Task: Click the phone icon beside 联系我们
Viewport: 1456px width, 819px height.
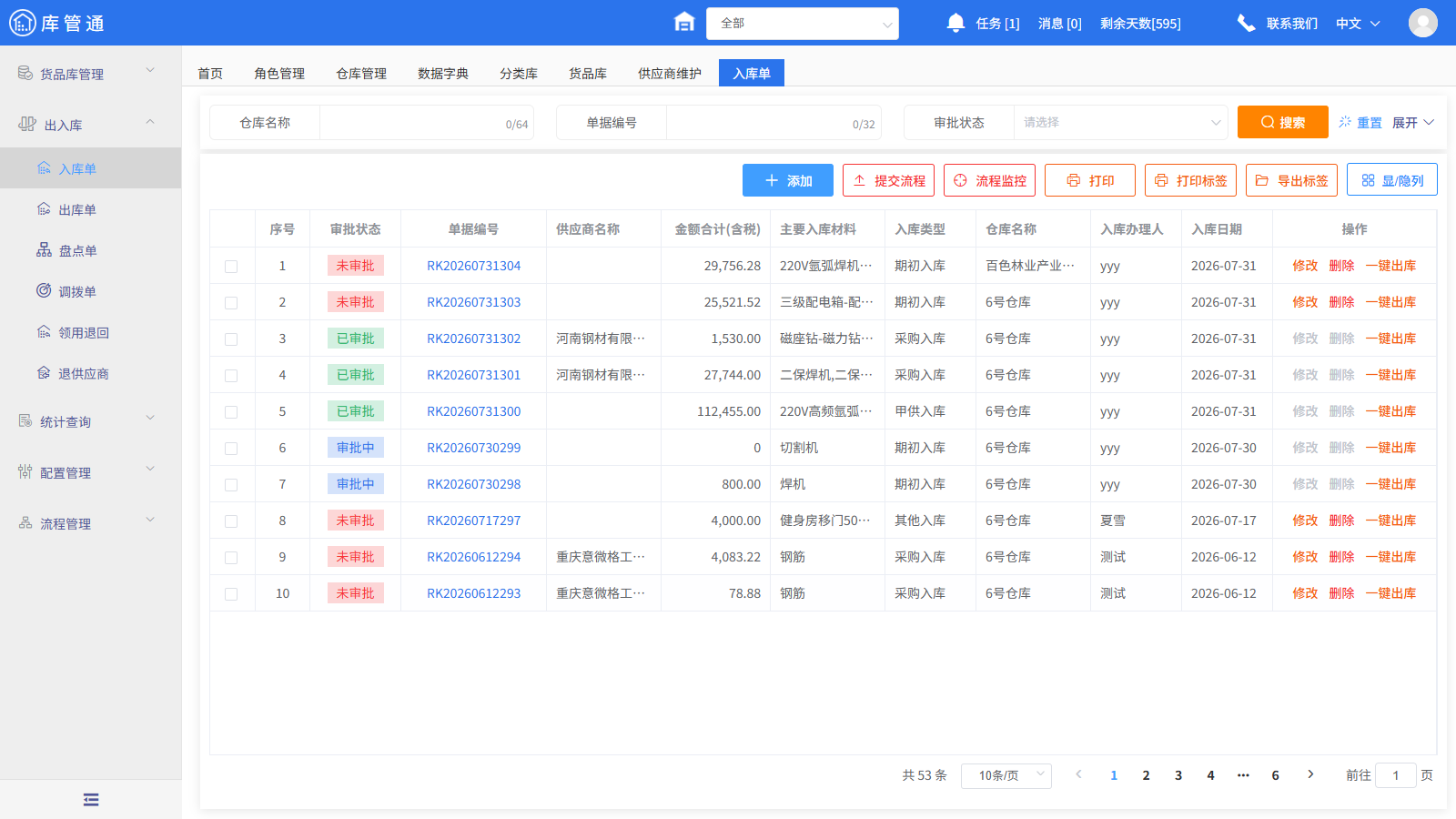Action: [1246, 23]
